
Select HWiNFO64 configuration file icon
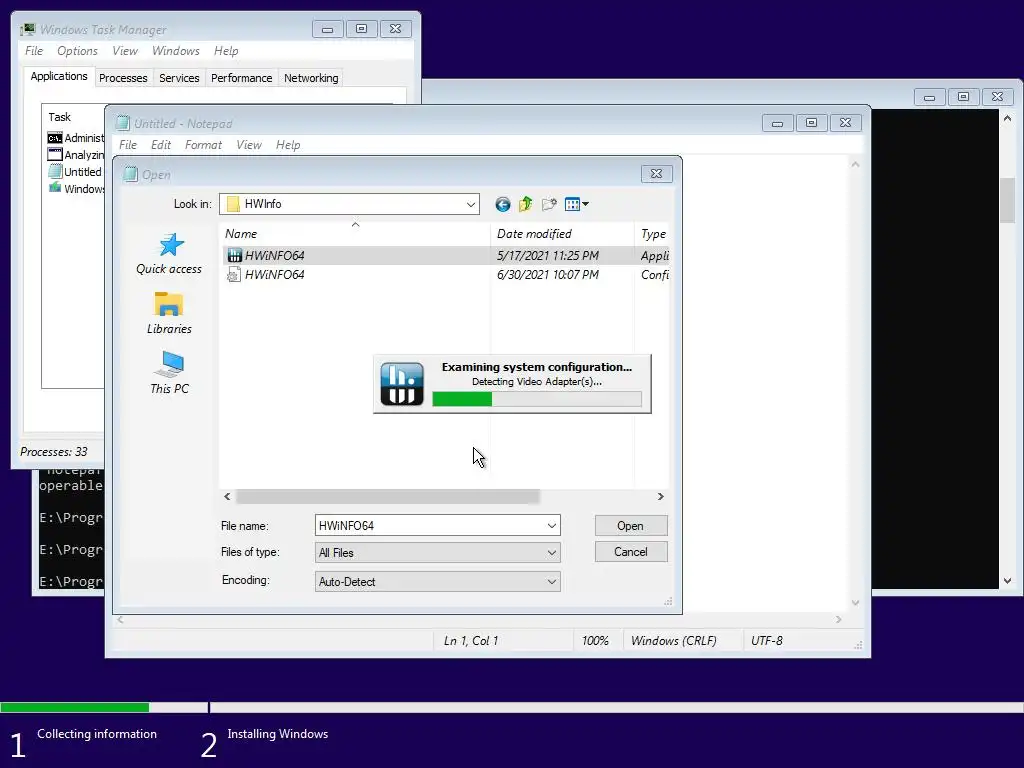[234, 275]
